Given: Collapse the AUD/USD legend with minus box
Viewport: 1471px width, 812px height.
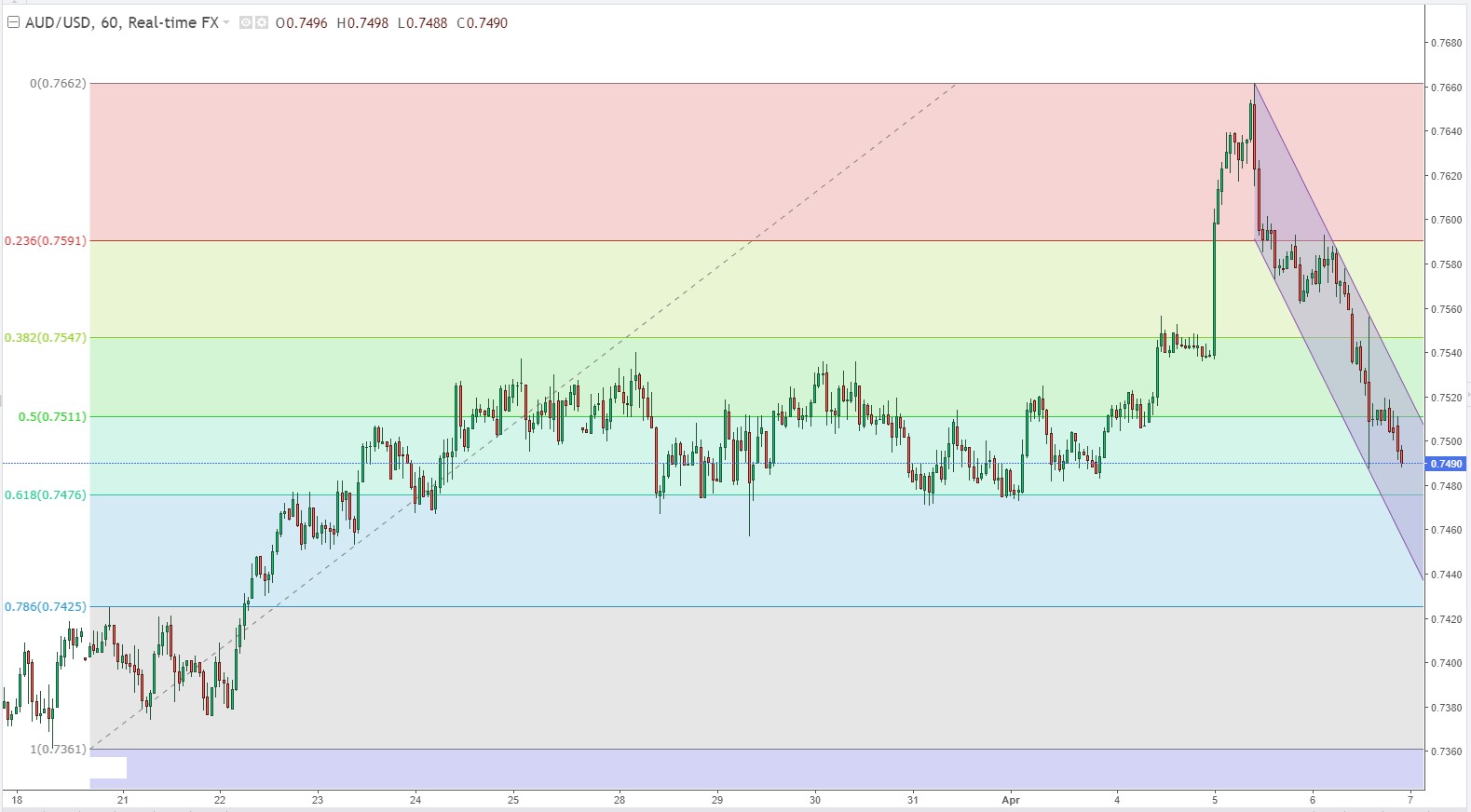Looking at the screenshot, I should tap(13, 22).
